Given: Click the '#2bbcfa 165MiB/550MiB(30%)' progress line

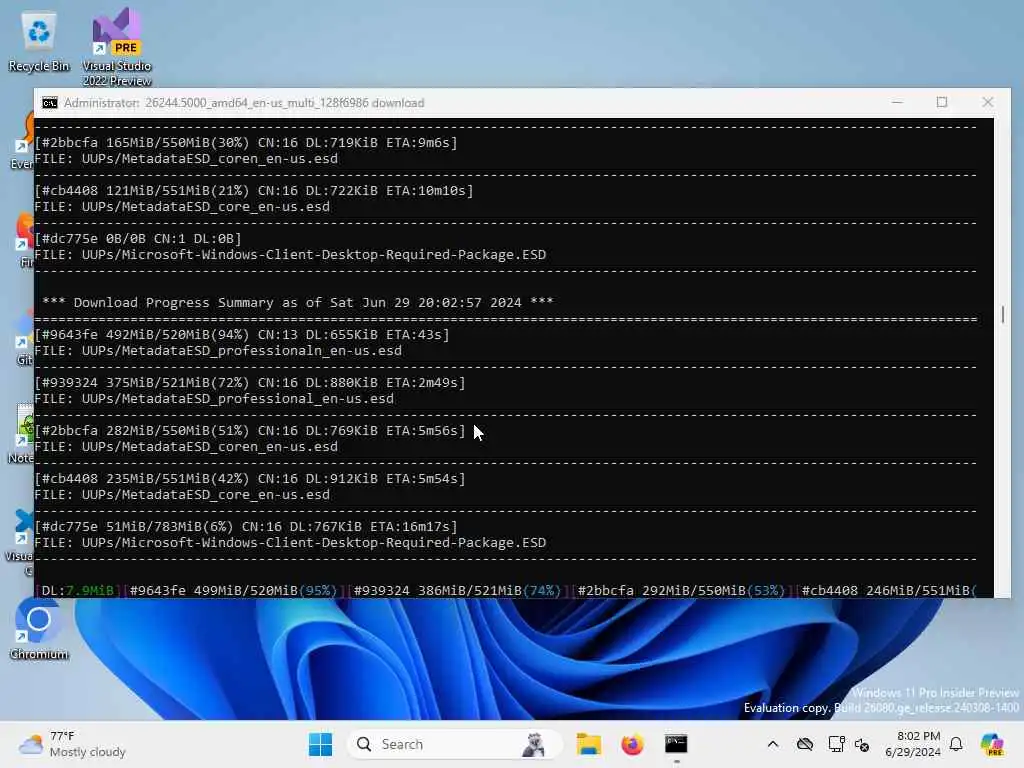Looking at the screenshot, I should [246, 142].
